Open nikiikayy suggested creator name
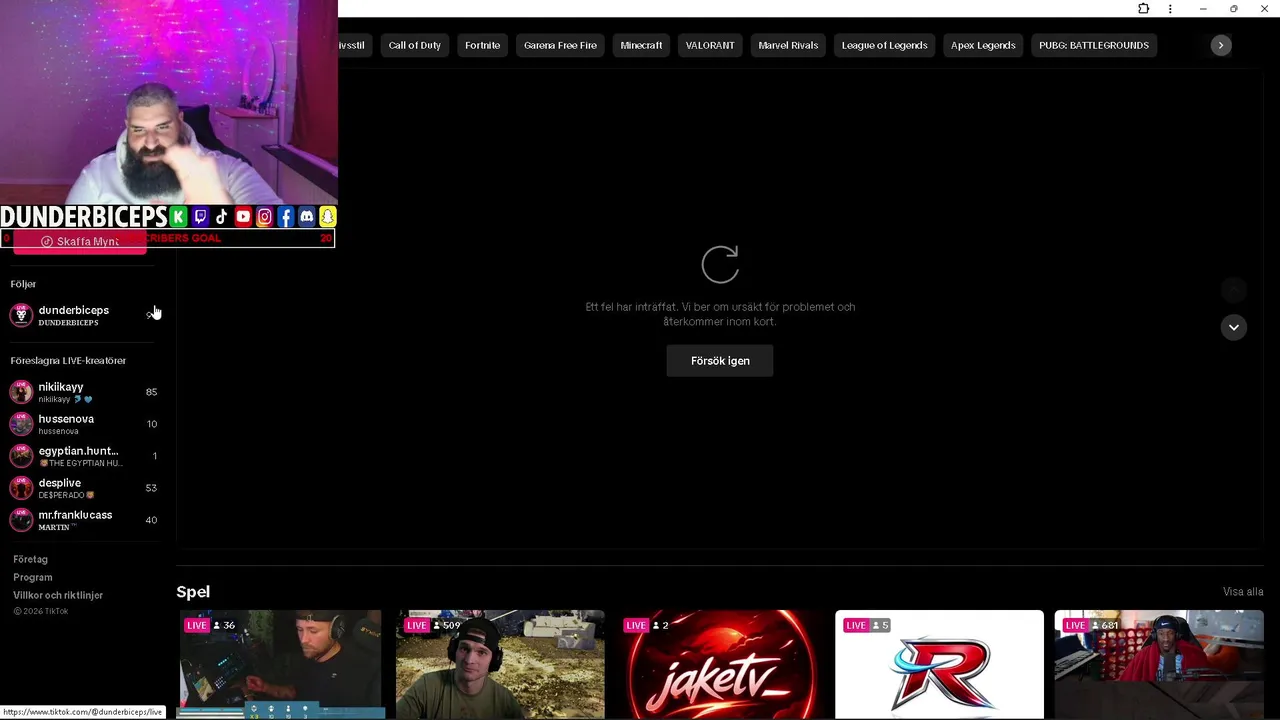The image size is (1280, 720). point(61,387)
